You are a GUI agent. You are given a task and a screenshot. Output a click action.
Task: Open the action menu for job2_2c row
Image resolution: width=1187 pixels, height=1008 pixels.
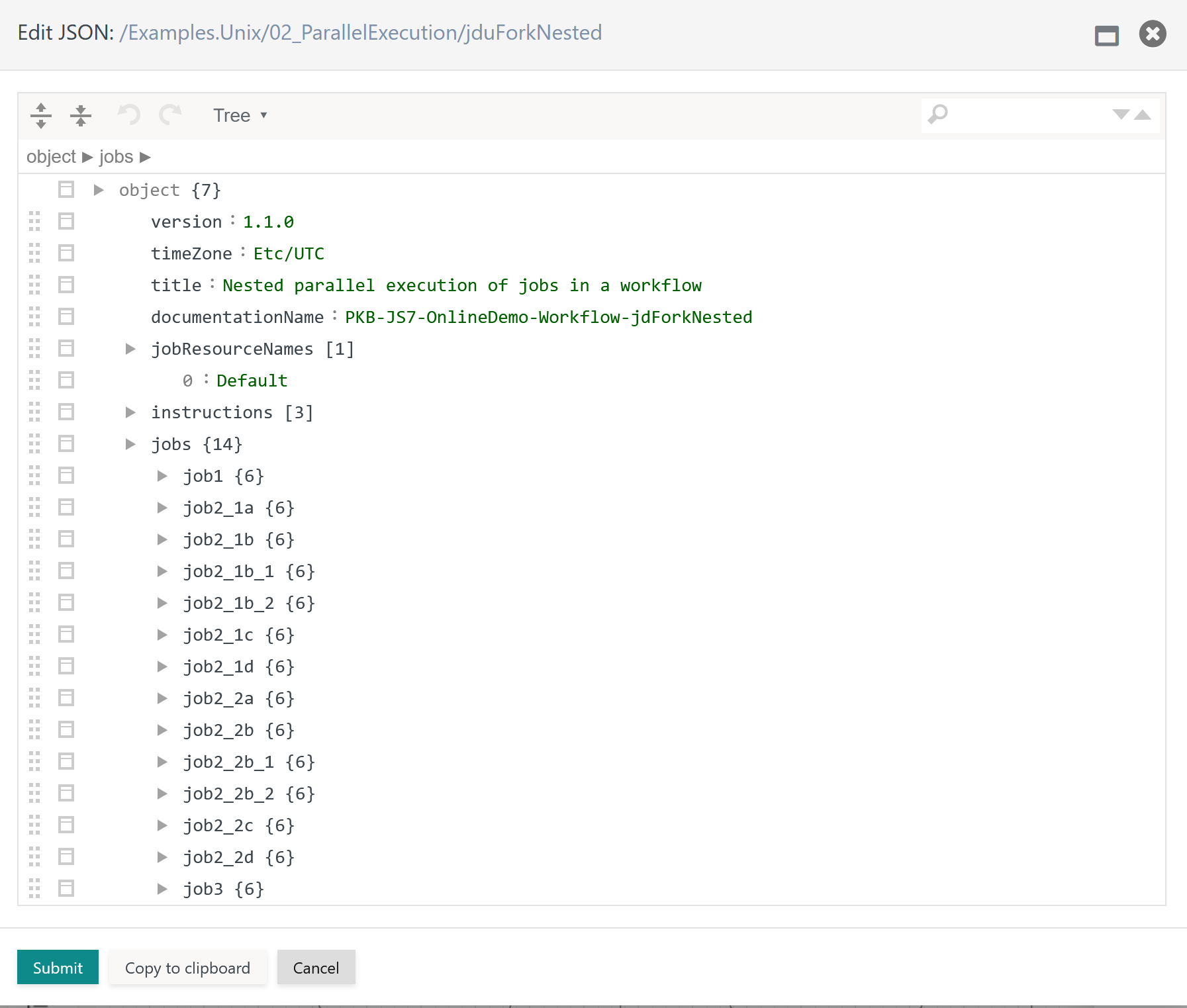(x=66, y=825)
